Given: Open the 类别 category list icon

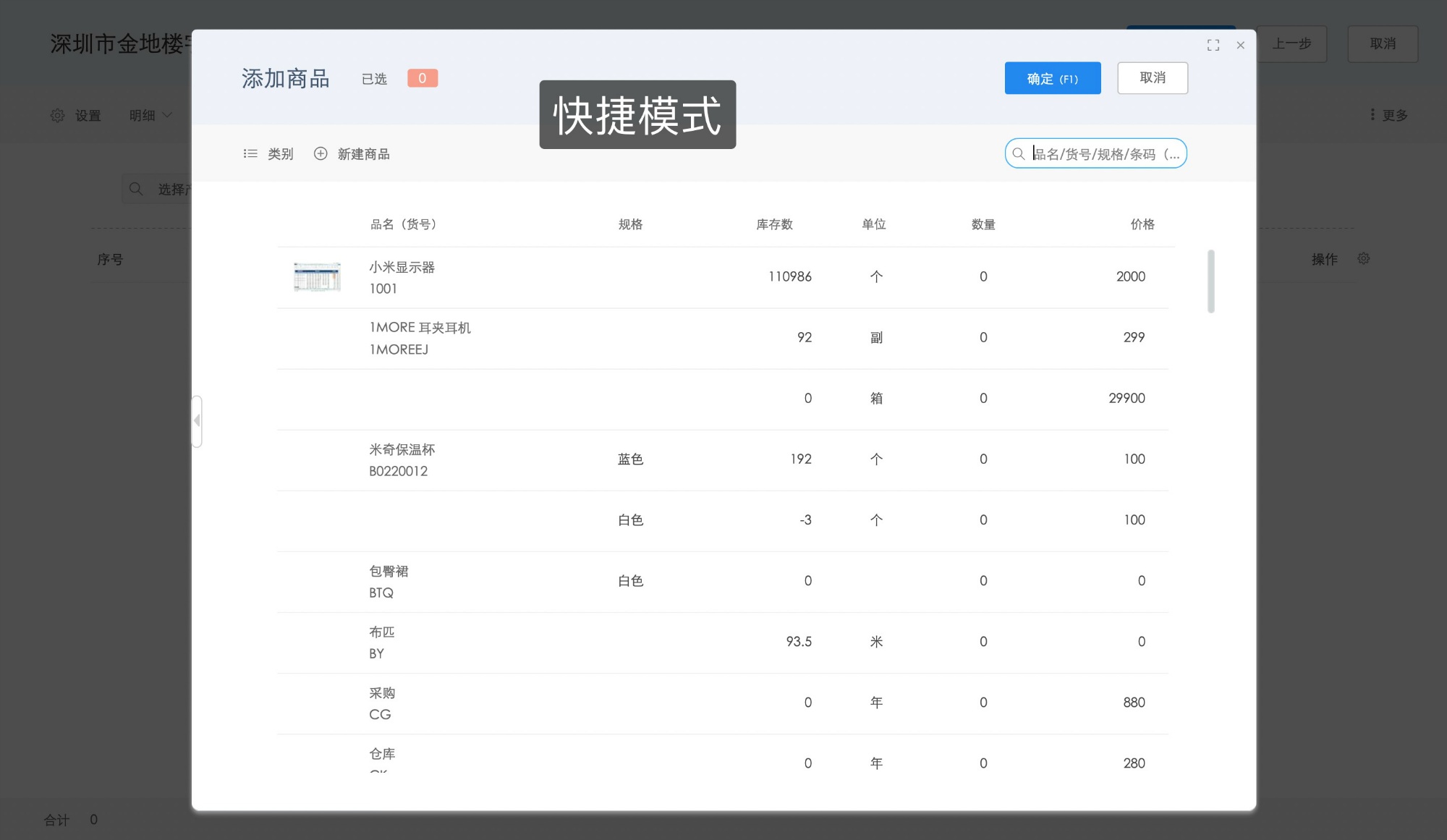Looking at the screenshot, I should pos(251,153).
